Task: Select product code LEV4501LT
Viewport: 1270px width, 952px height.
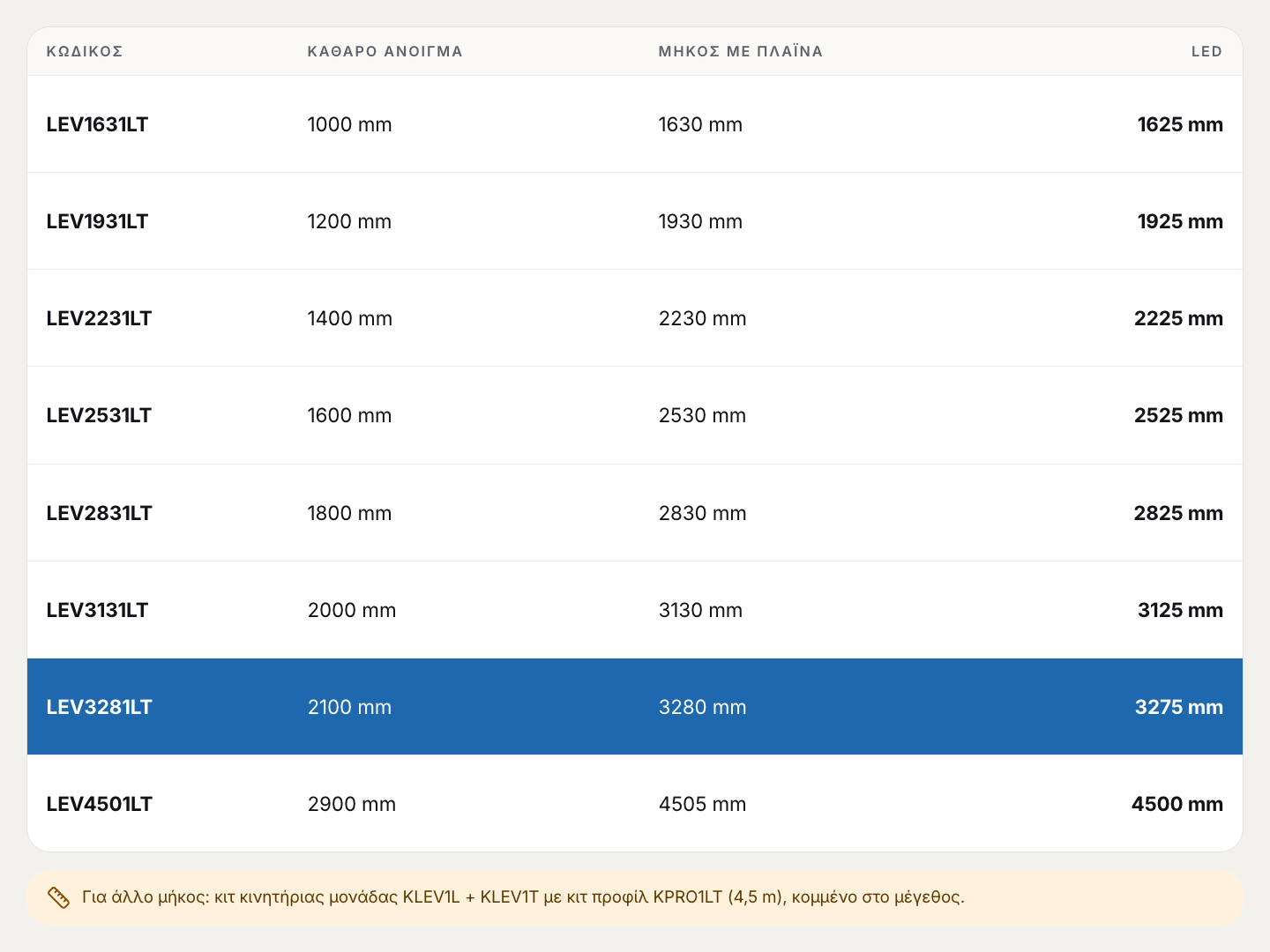Action: [100, 804]
